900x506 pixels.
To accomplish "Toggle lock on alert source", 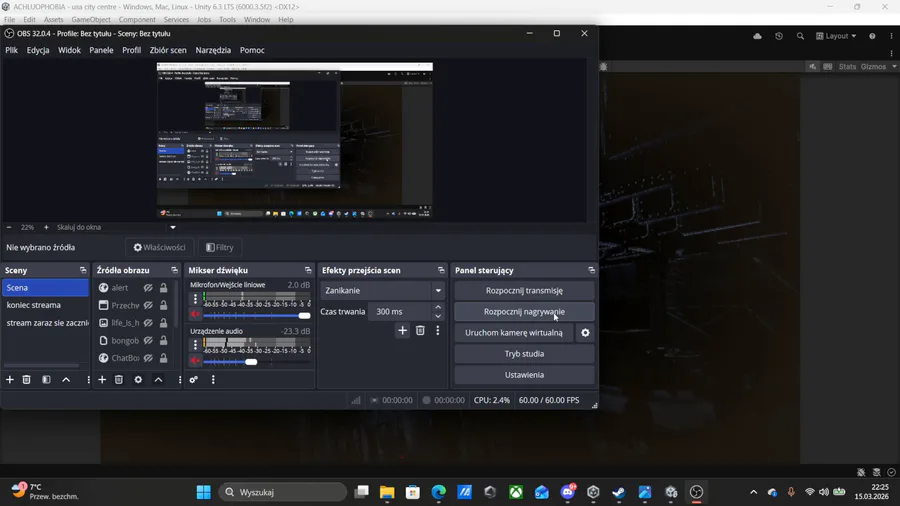I will click(x=164, y=288).
